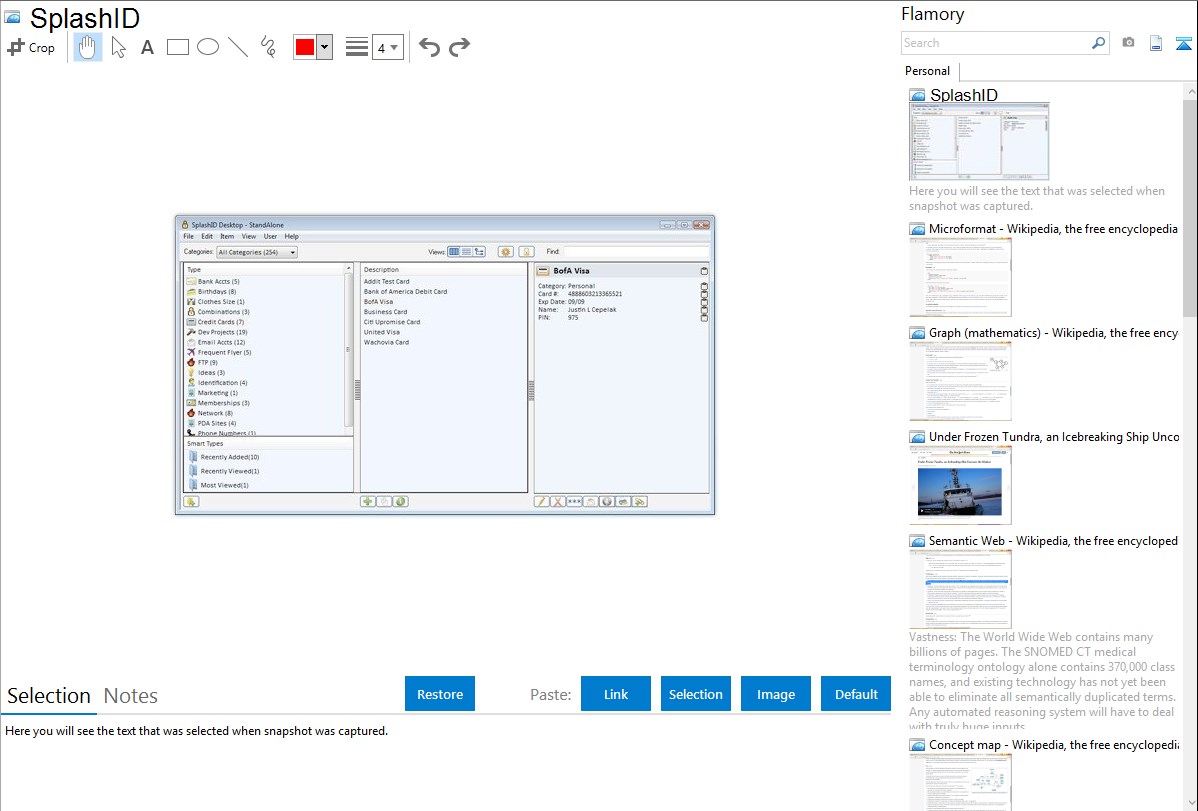This screenshot has width=1198, height=811.
Task: Click the gear settings icon in SplashID toolbar
Action: (505, 251)
